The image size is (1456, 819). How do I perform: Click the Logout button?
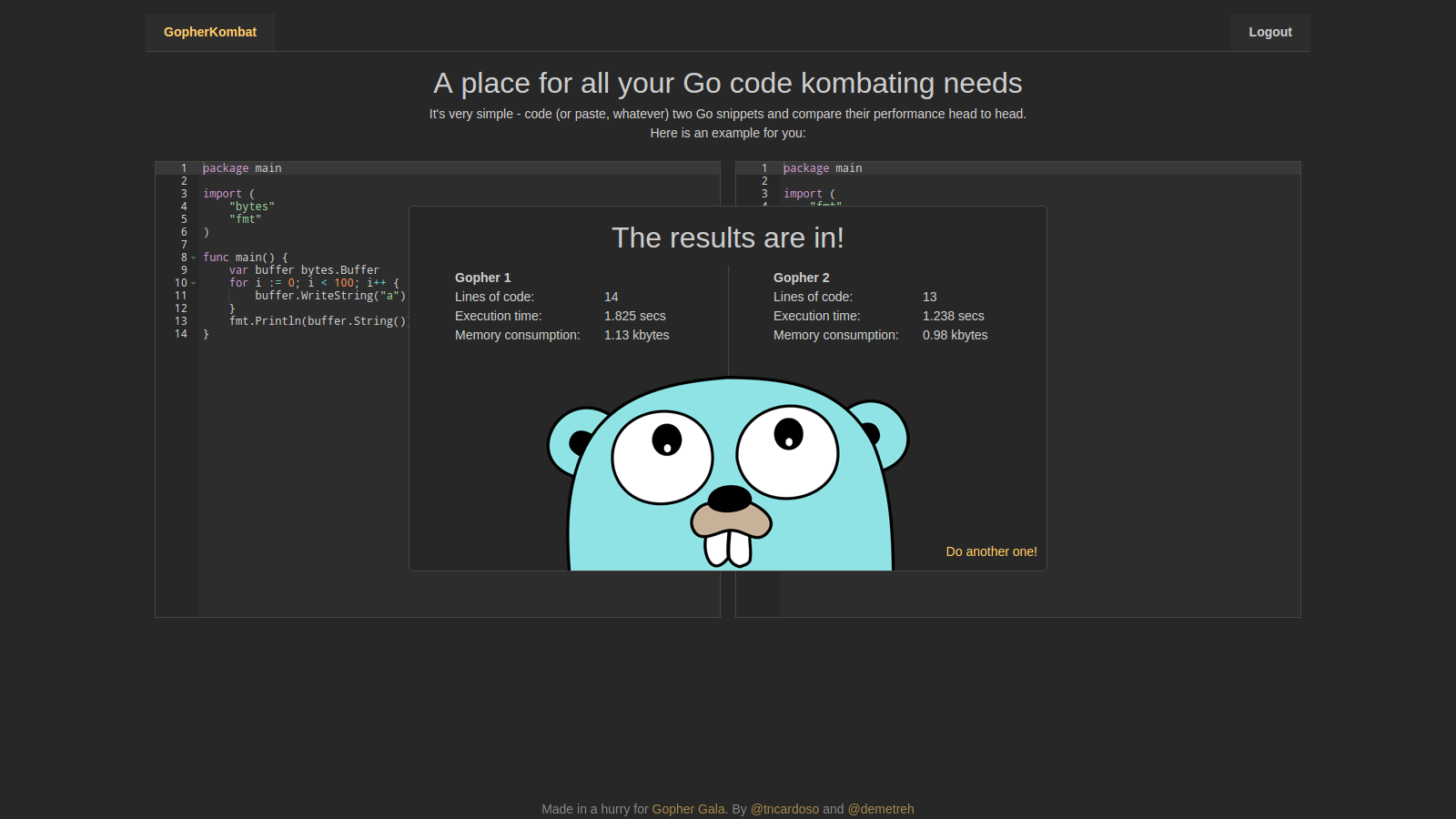[x=1270, y=32]
